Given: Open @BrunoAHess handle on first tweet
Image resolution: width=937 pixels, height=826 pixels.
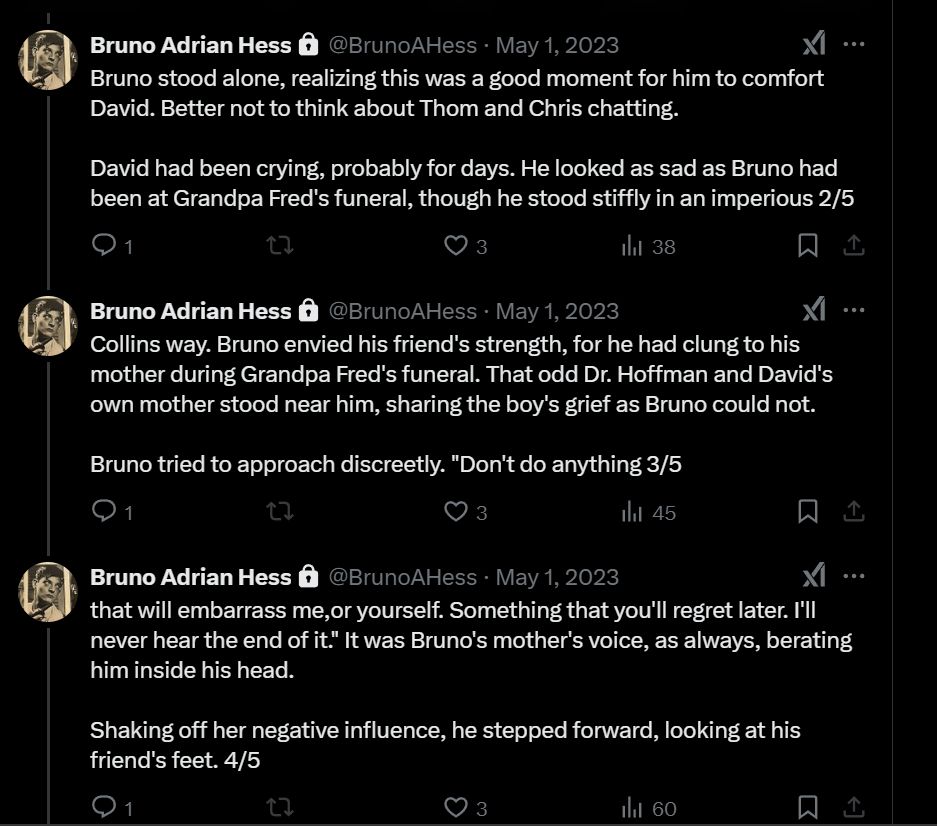Looking at the screenshot, I should pyautogui.click(x=402, y=45).
